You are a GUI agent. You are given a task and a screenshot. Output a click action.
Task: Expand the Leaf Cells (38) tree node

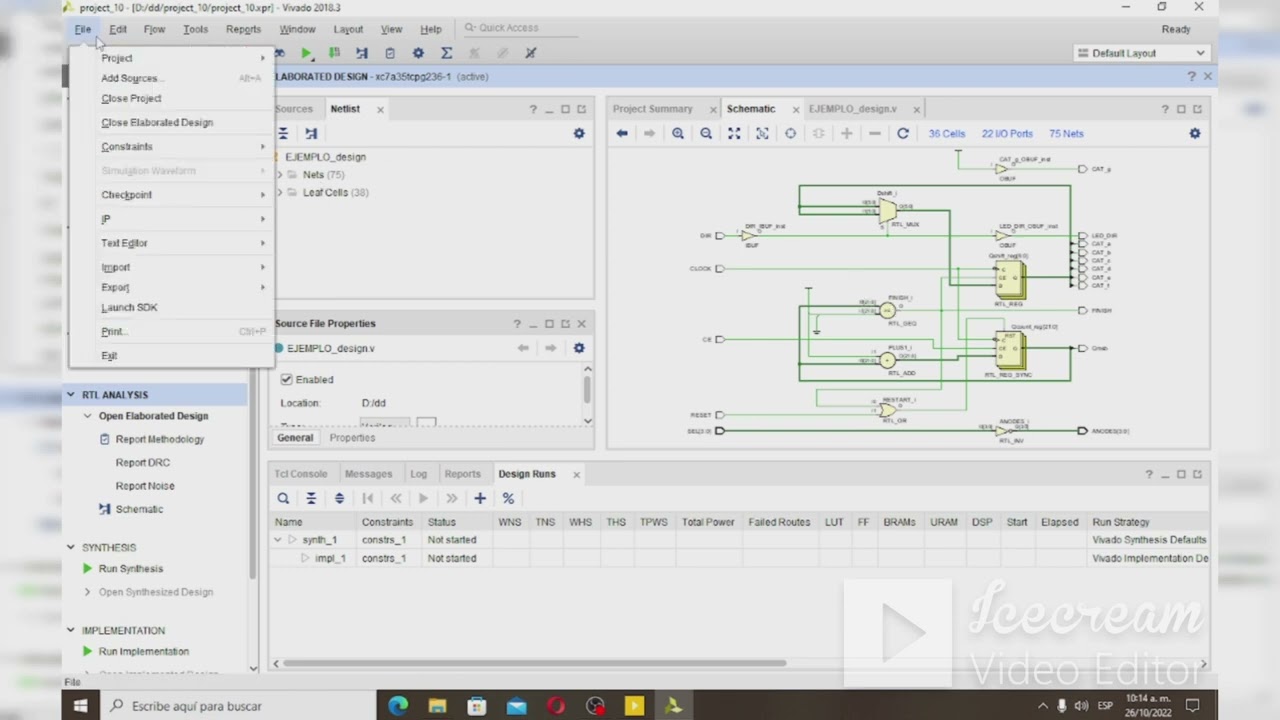point(280,193)
